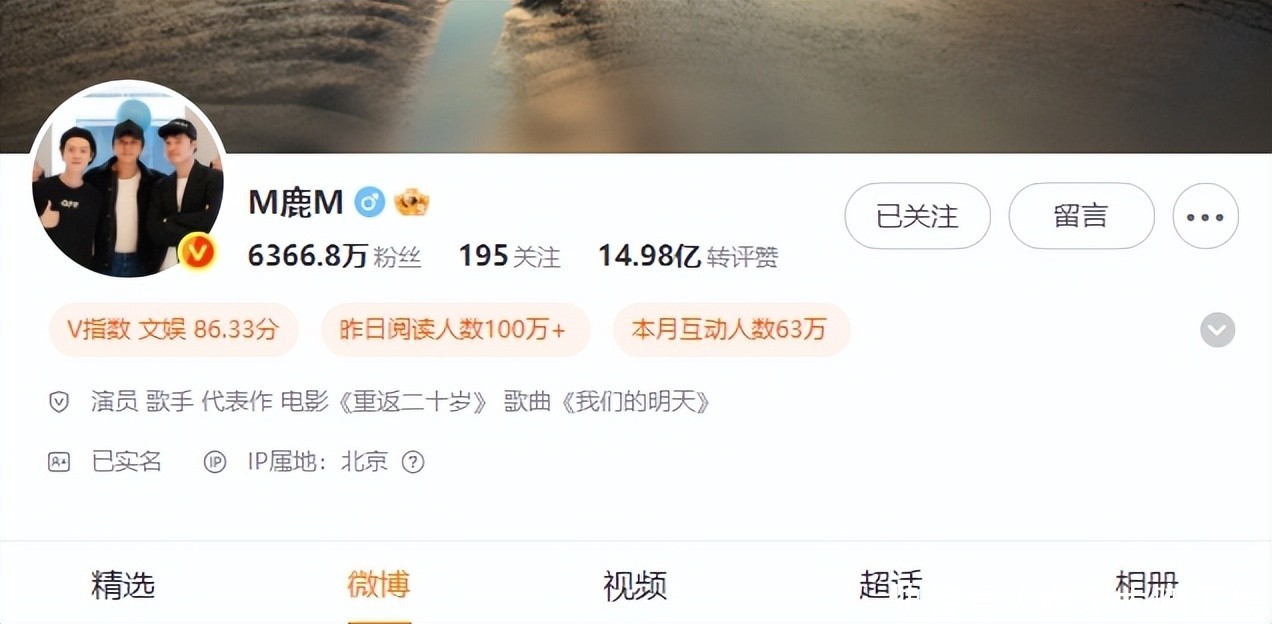The height and width of the screenshot is (624, 1272).
Task: Switch to the 精选 tab
Action: pos(123,586)
